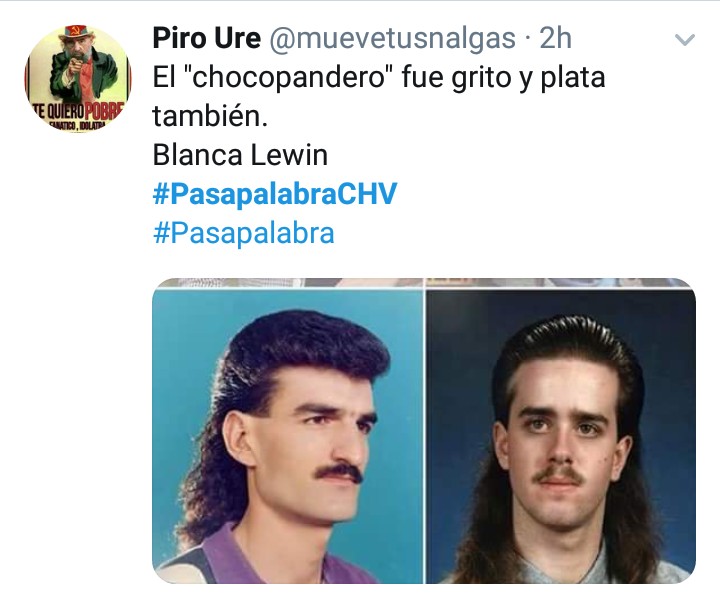View the left photo with teal background

[x=287, y=437]
